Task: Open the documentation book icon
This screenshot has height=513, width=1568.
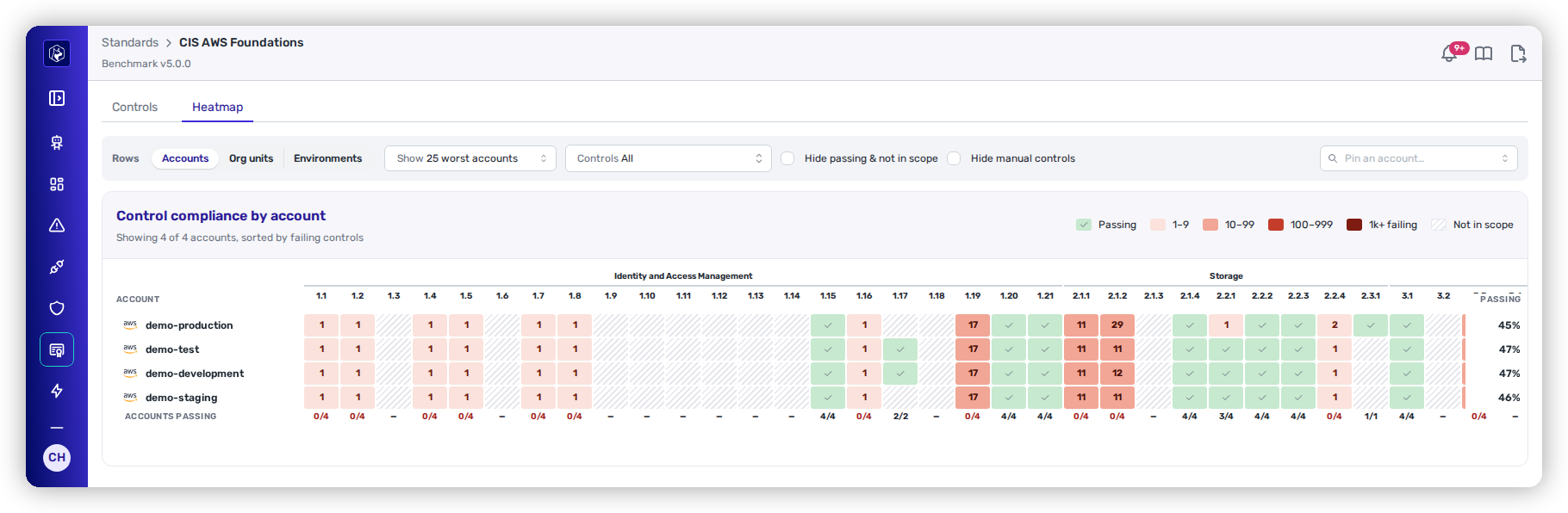Action: (x=1484, y=53)
